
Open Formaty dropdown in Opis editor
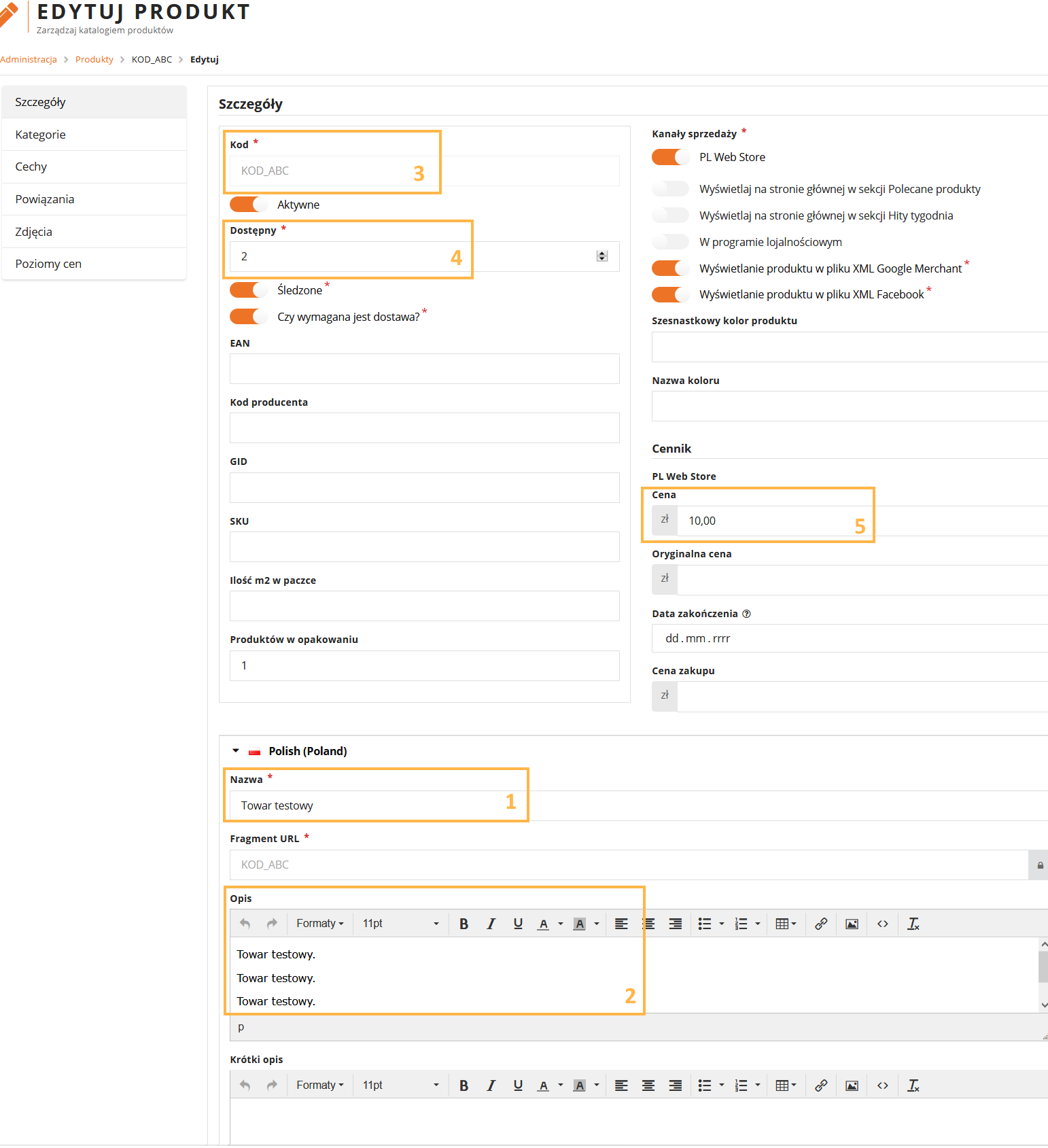point(319,924)
